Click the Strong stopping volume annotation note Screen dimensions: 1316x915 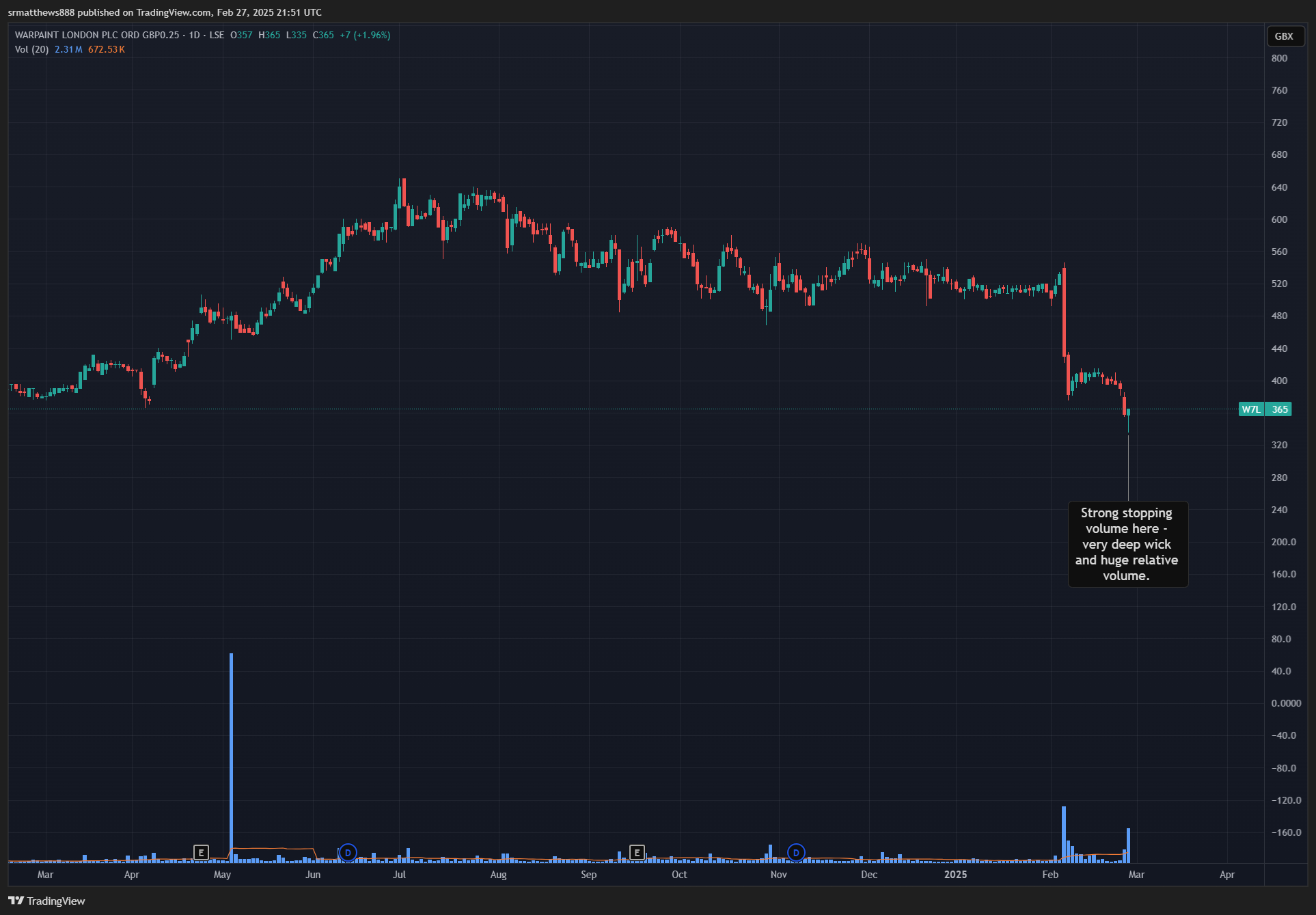[1127, 544]
